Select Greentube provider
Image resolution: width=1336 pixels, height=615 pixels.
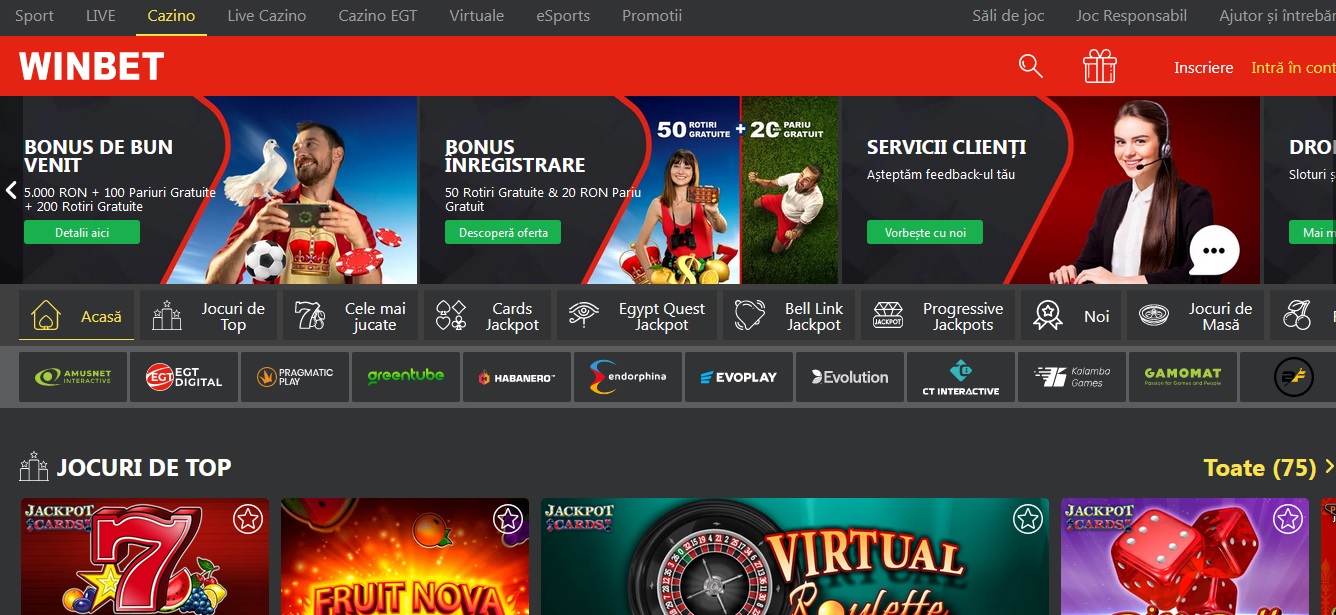click(x=406, y=377)
